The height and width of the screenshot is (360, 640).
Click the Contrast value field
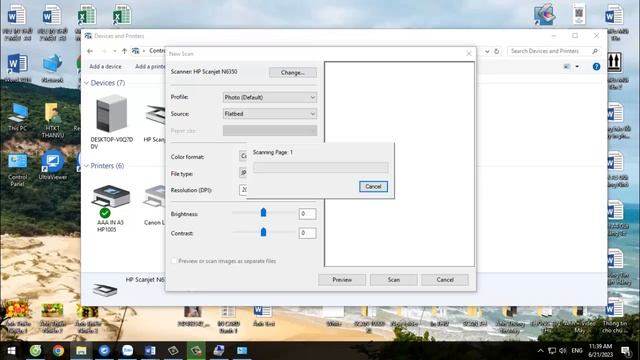coord(307,233)
